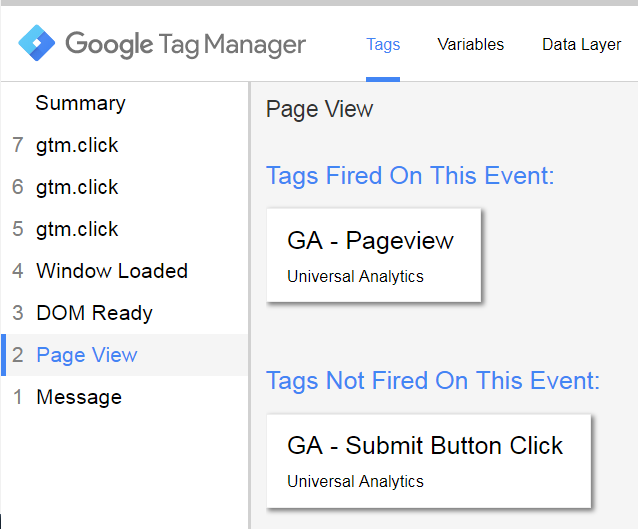Open the GA - Pageview tag card
This screenshot has width=638, height=529.
(374, 254)
